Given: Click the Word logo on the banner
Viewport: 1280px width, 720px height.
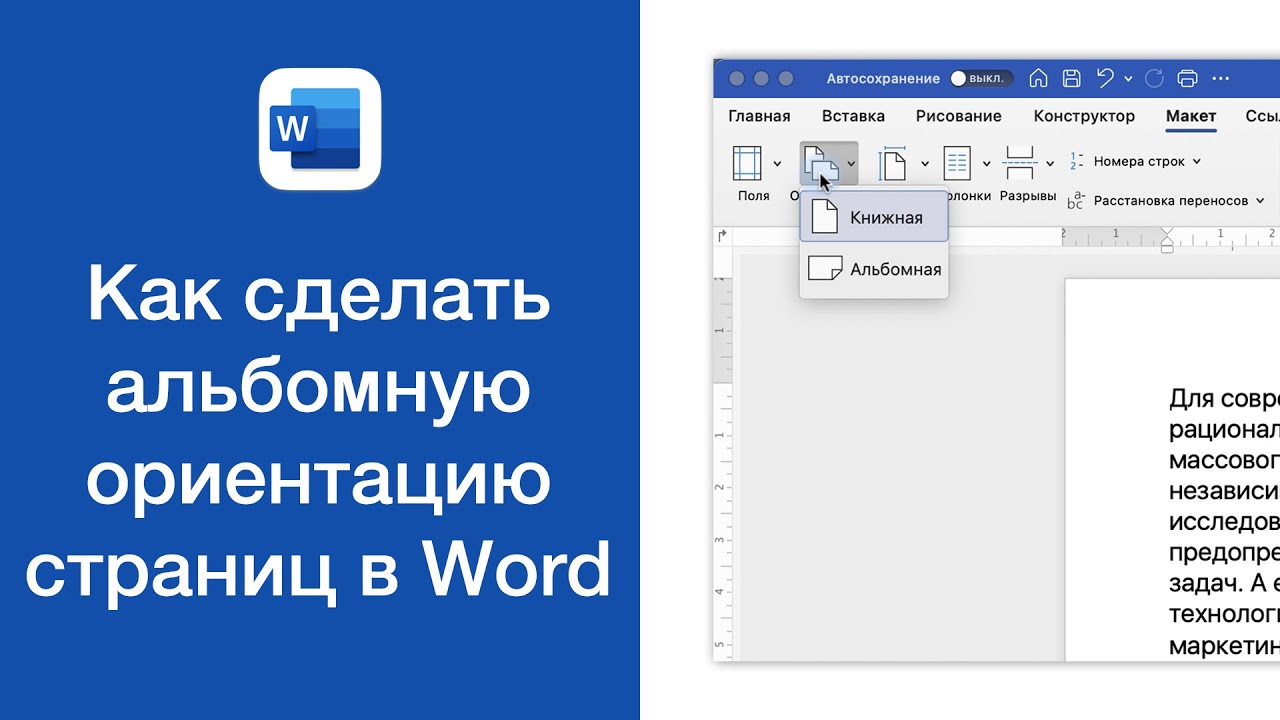Looking at the screenshot, I should [320, 129].
